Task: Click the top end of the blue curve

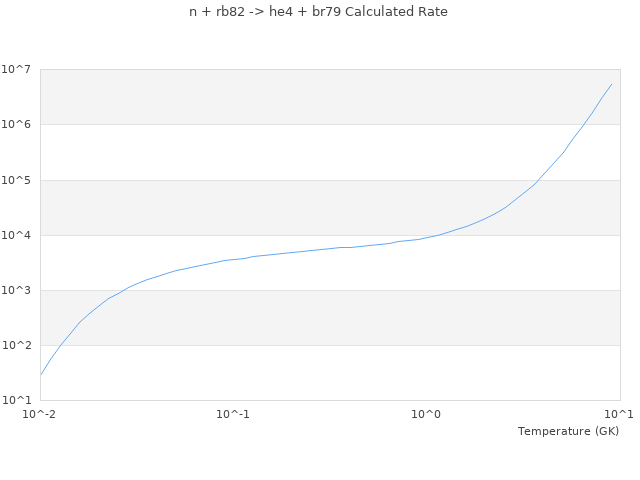Action: point(611,84)
